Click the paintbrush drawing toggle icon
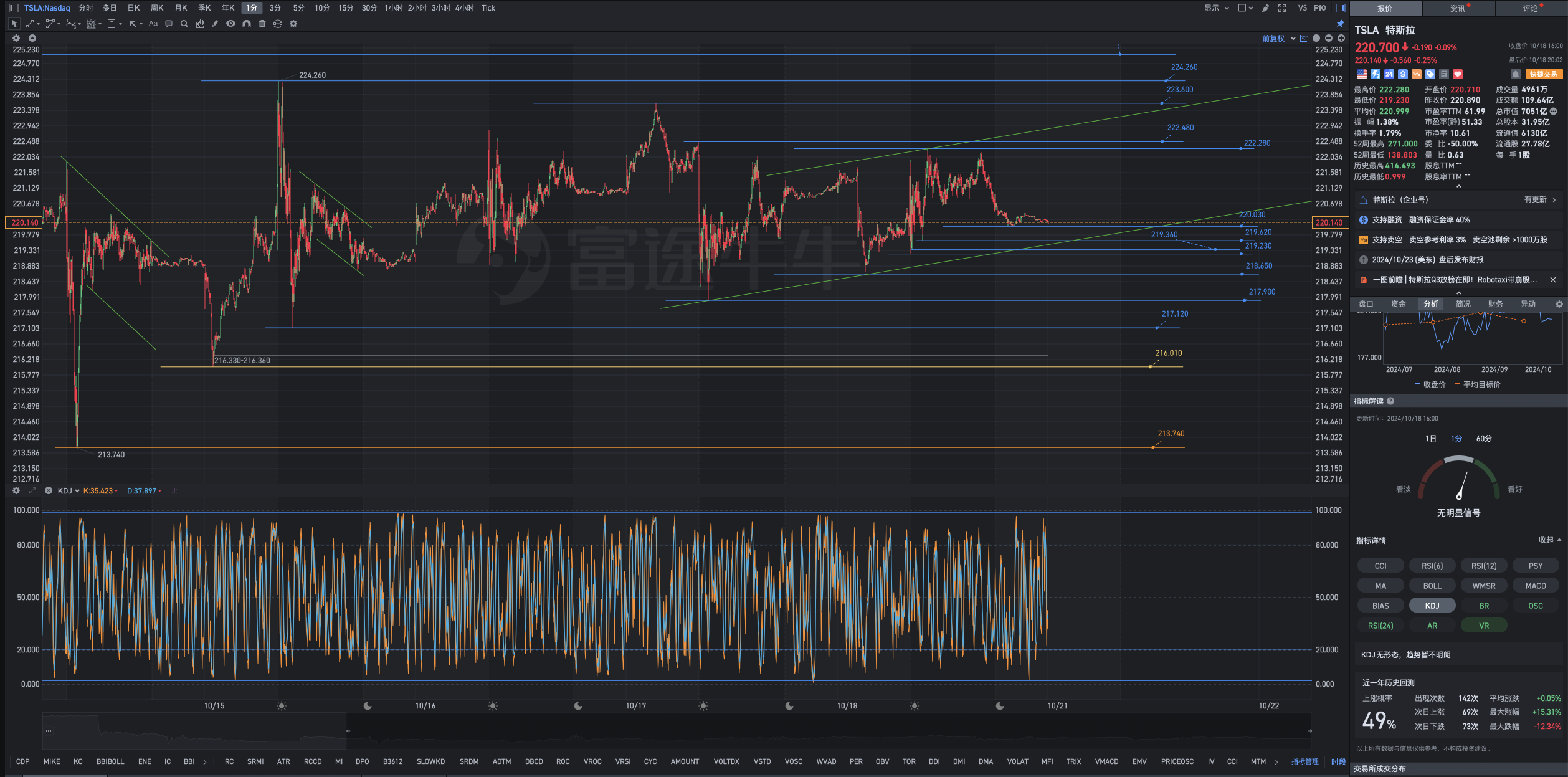Screen dimensions: 1568x777 1265,8
